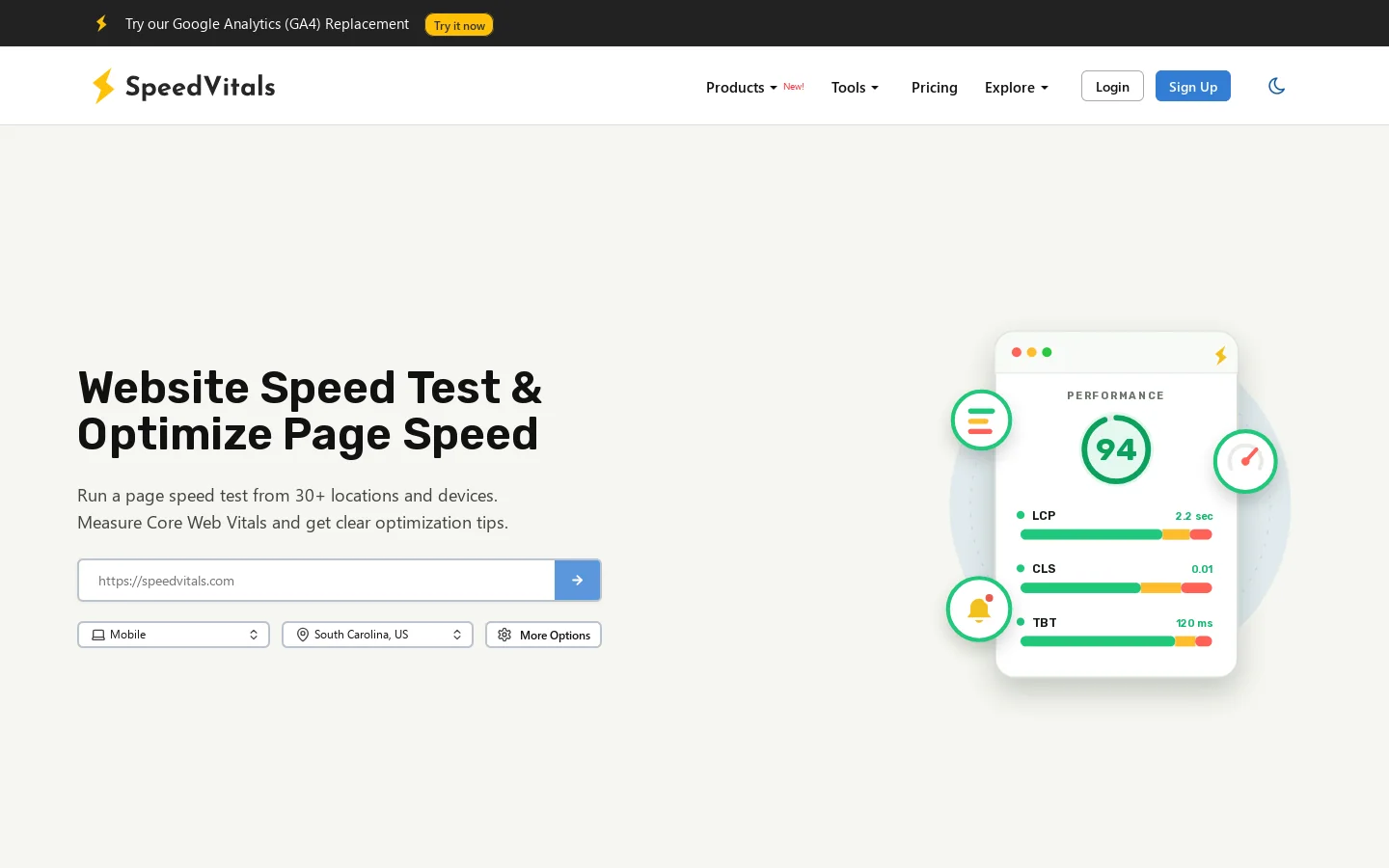This screenshot has height=868, width=1389.
Task: Click the CLS progress bar
Action: [1116, 587]
